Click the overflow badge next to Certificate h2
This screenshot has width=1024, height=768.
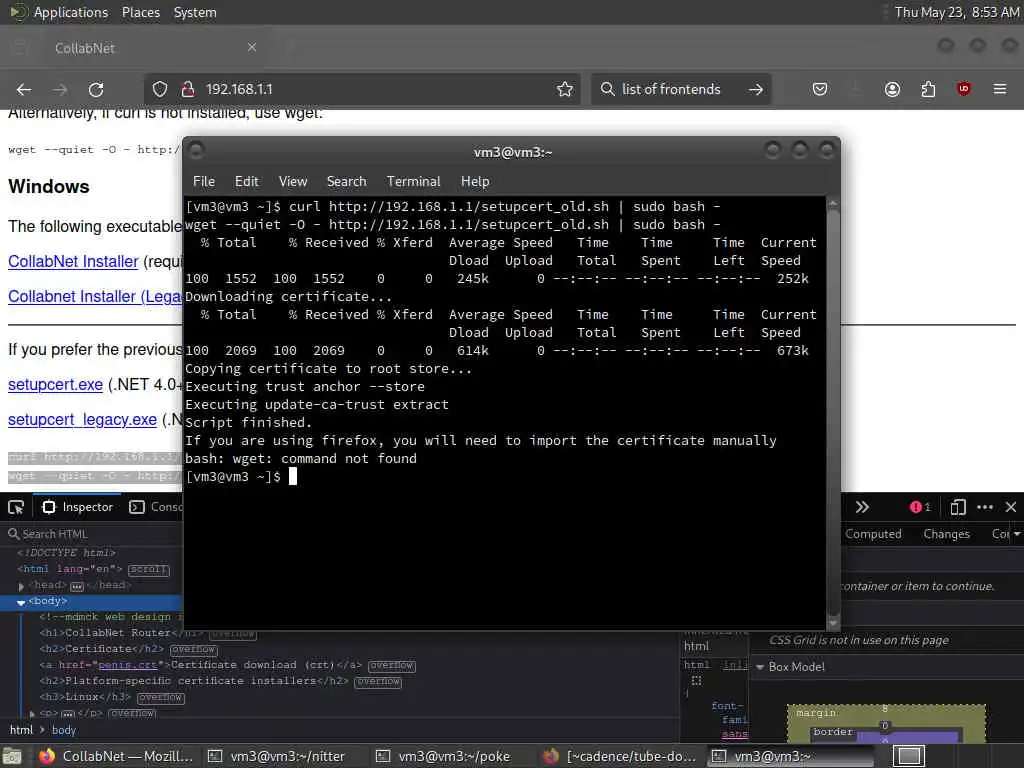(x=193, y=650)
